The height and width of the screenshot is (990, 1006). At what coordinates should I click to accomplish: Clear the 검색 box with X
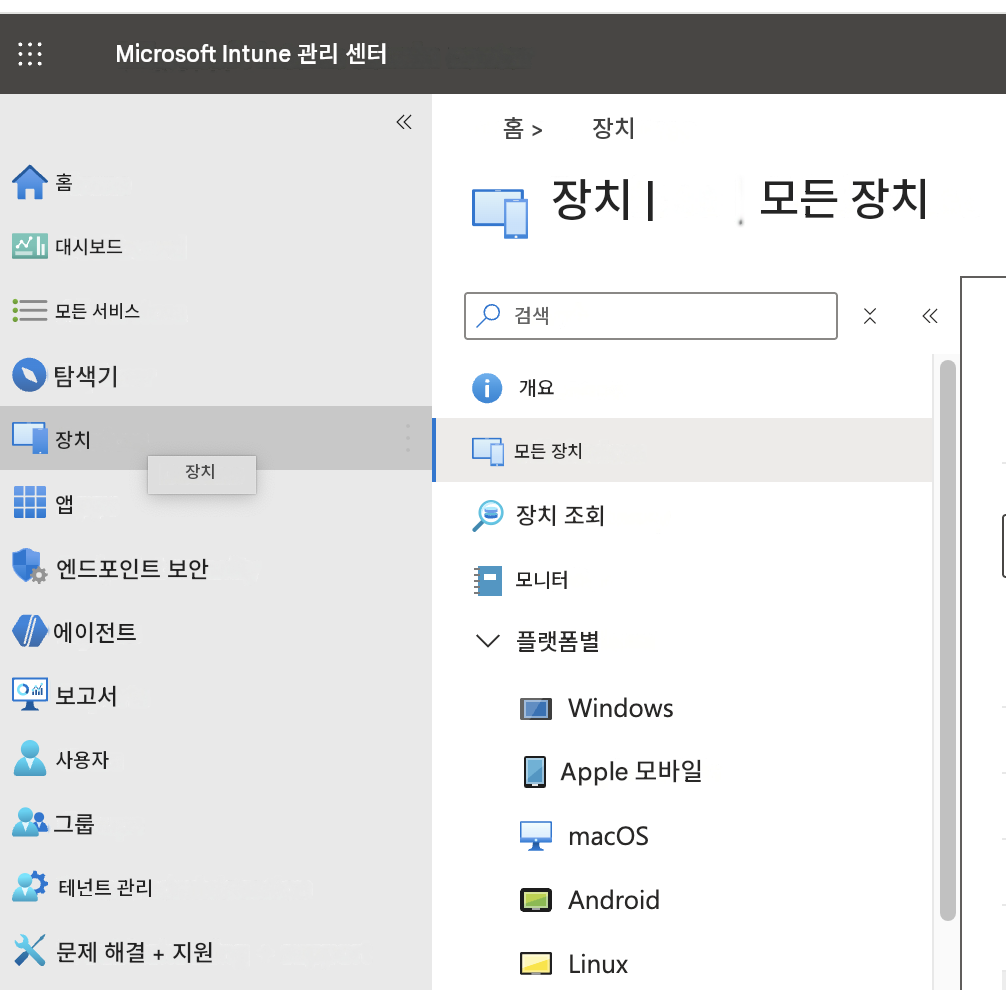[x=870, y=316]
